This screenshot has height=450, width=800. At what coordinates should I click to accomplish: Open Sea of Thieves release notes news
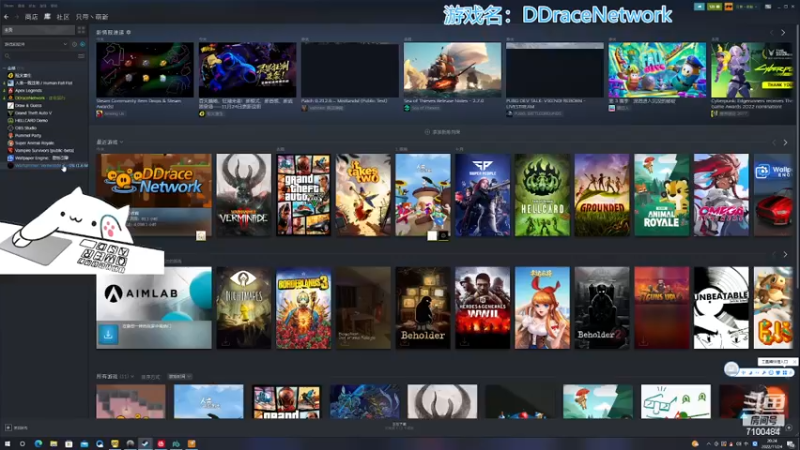coord(453,70)
